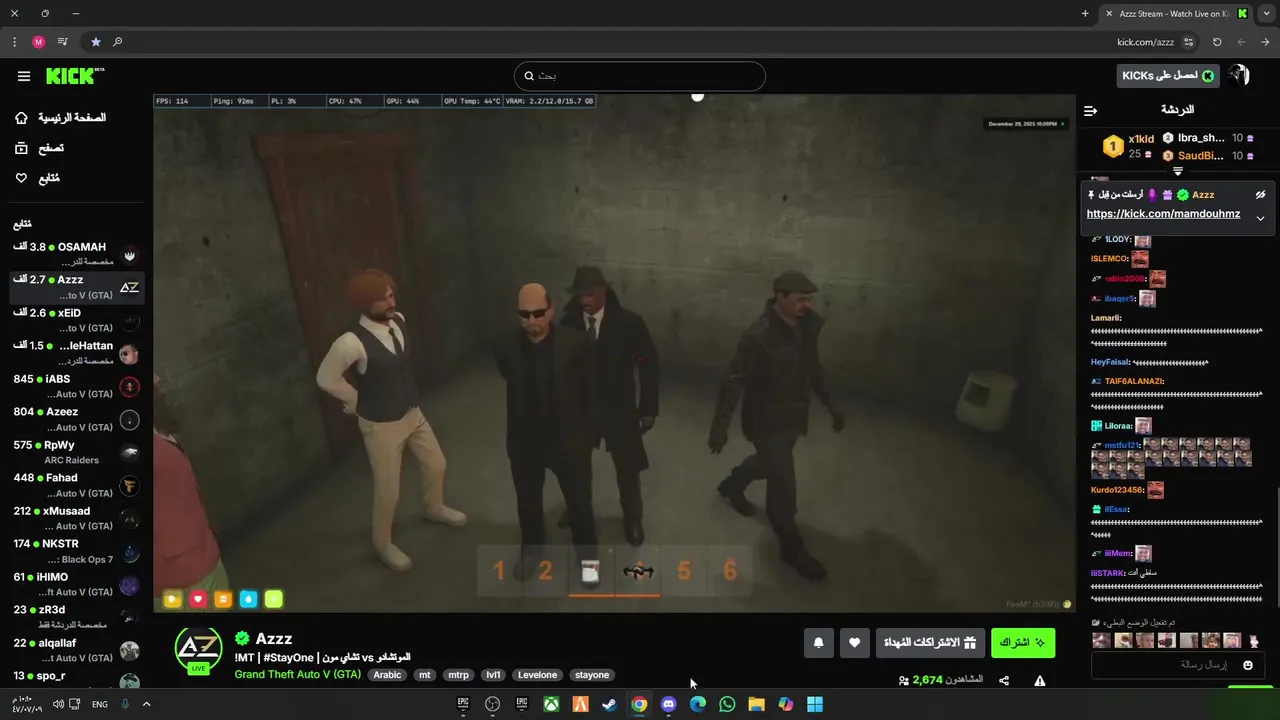Show hidden system tray icons chevron
Image resolution: width=1280 pixels, height=720 pixels.
coord(146,704)
